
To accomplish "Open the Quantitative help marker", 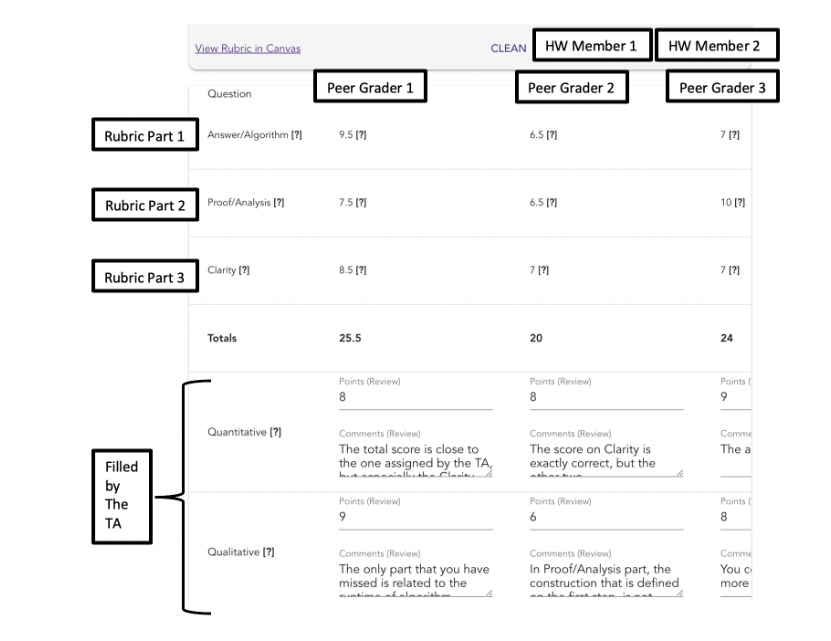I will 276,432.
